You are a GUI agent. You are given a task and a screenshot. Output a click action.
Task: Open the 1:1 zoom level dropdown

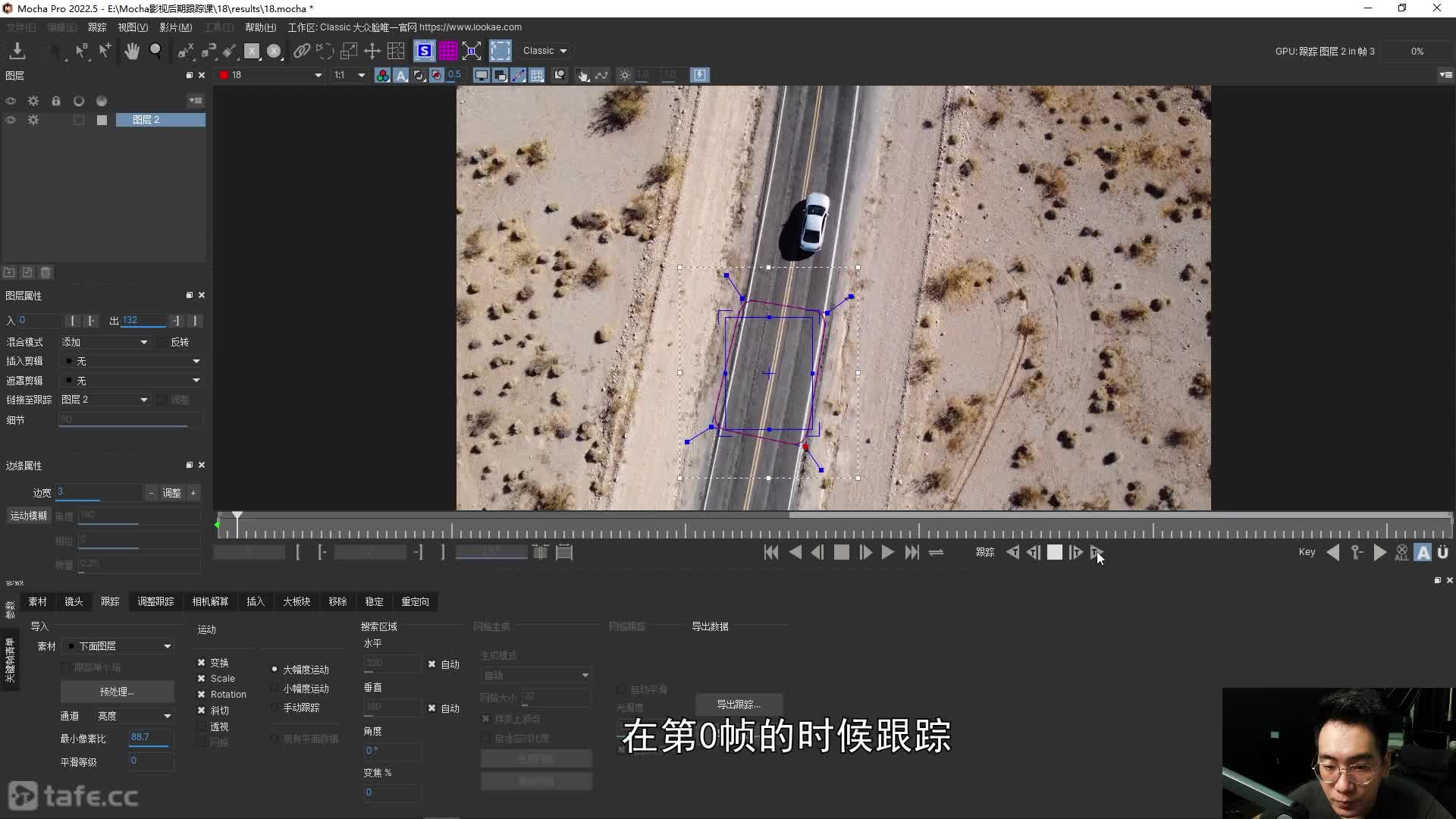pyautogui.click(x=350, y=75)
